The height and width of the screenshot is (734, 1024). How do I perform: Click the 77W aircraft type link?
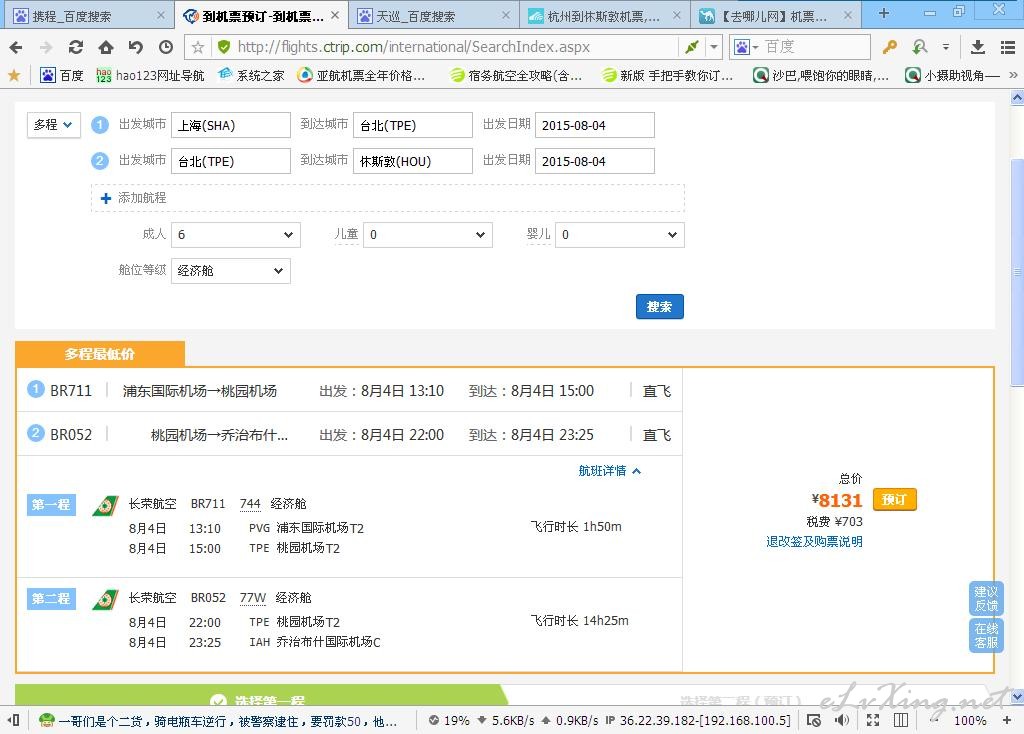[253, 598]
